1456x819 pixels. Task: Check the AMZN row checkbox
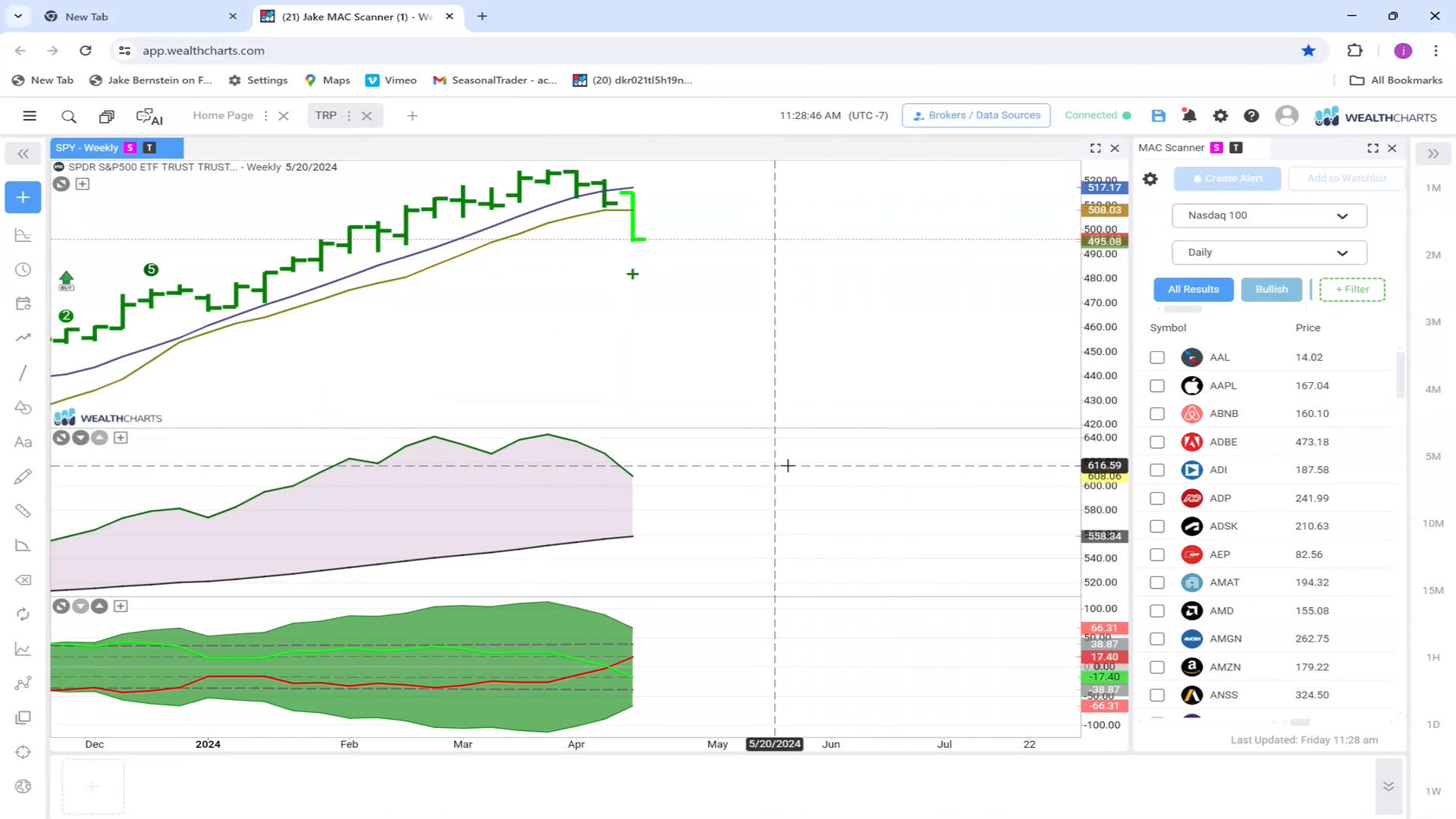[1157, 667]
